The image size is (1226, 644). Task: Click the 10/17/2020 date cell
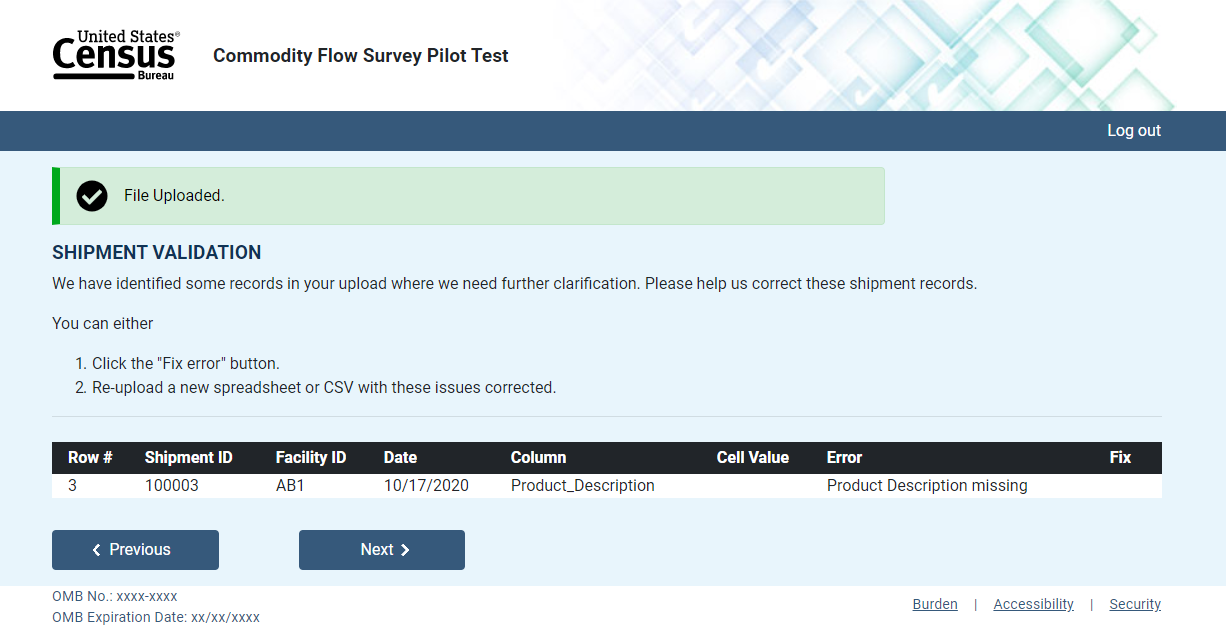(x=426, y=486)
